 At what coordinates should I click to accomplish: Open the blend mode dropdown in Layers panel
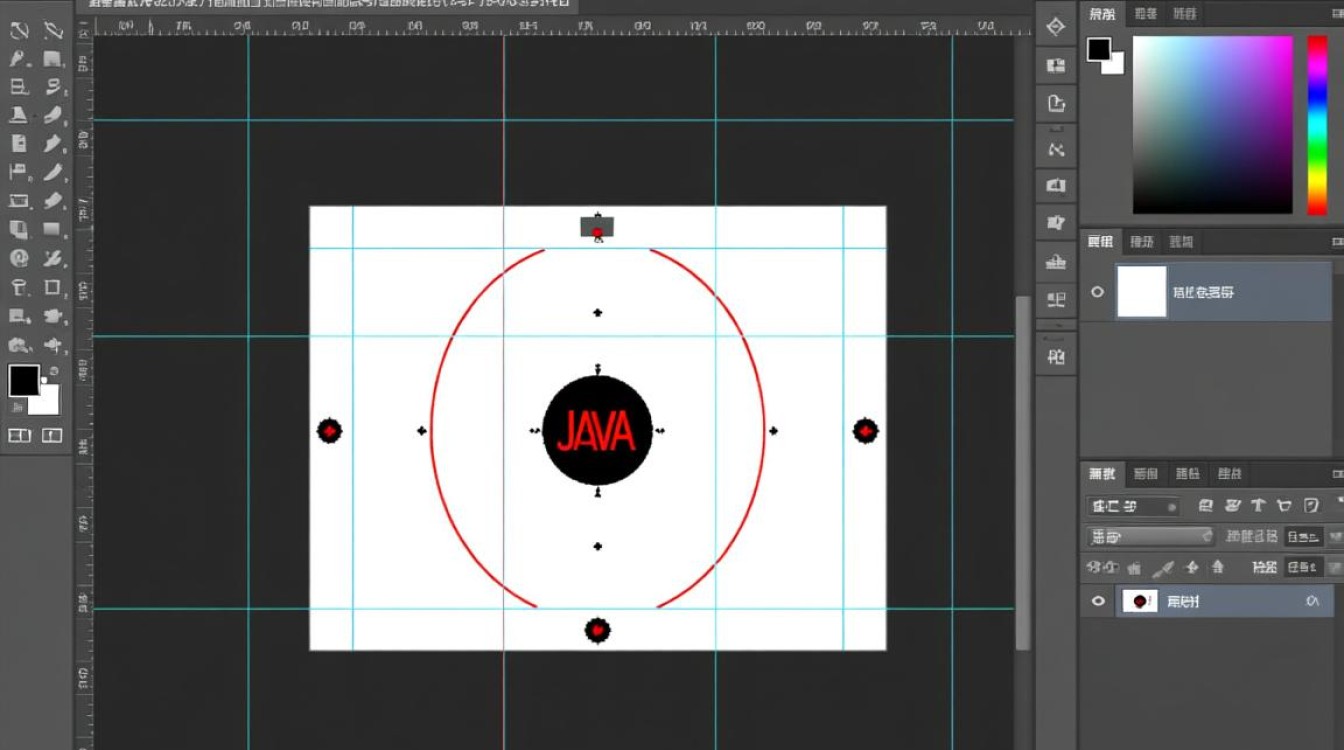pos(1149,537)
